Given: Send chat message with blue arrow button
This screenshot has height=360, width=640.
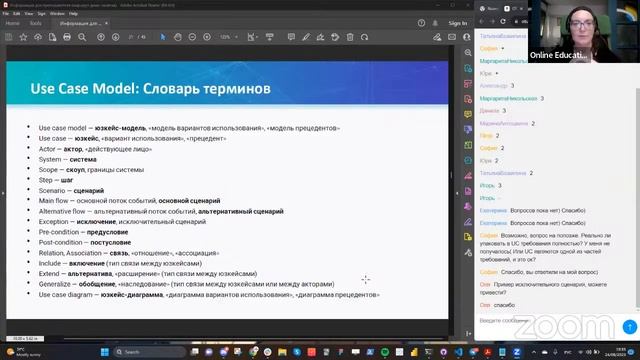Looking at the screenshot, I should pyautogui.click(x=629, y=327).
